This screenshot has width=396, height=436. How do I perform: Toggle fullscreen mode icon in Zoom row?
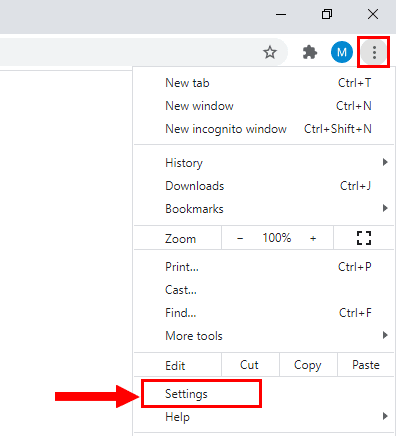coord(364,238)
